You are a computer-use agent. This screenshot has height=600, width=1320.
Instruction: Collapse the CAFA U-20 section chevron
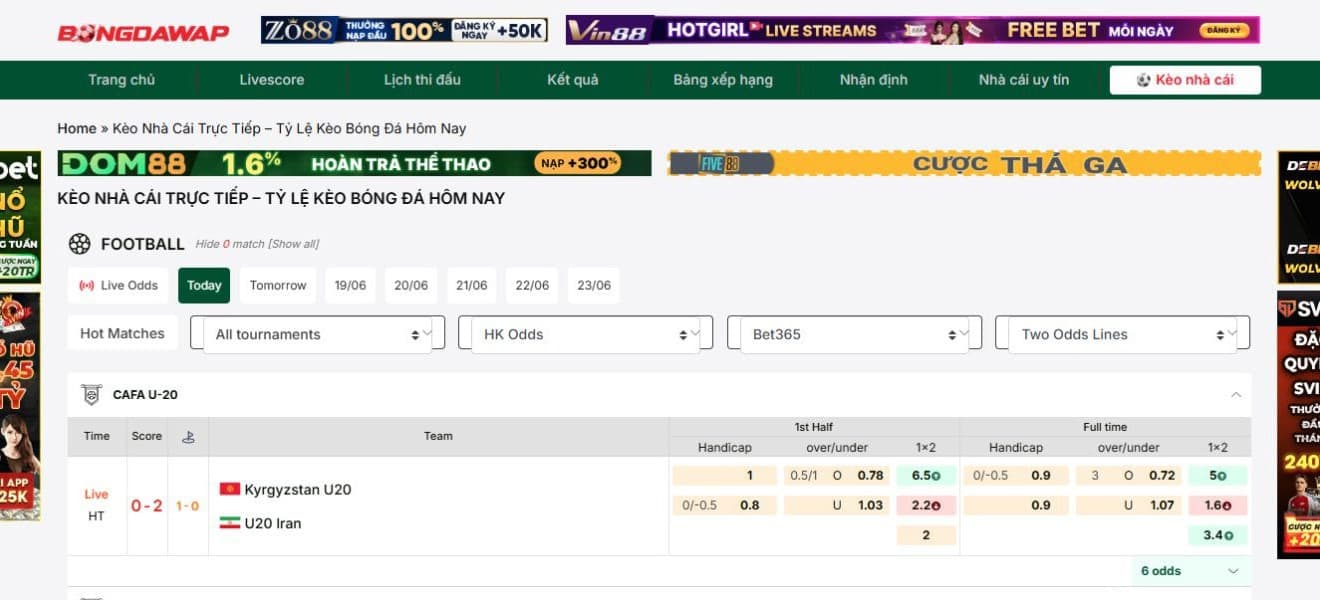click(x=1236, y=395)
